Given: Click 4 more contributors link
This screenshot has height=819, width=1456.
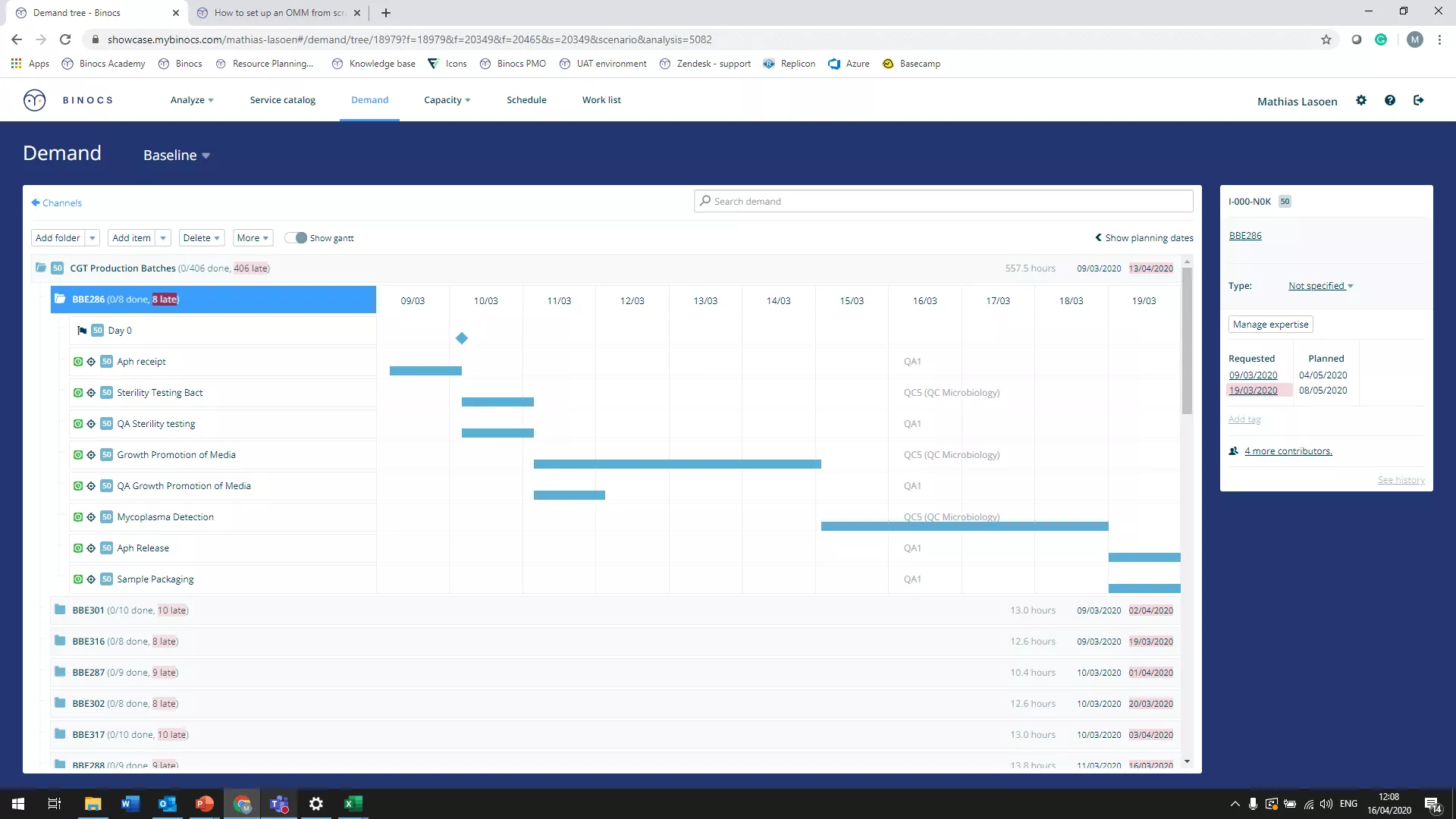Looking at the screenshot, I should click(1288, 451).
